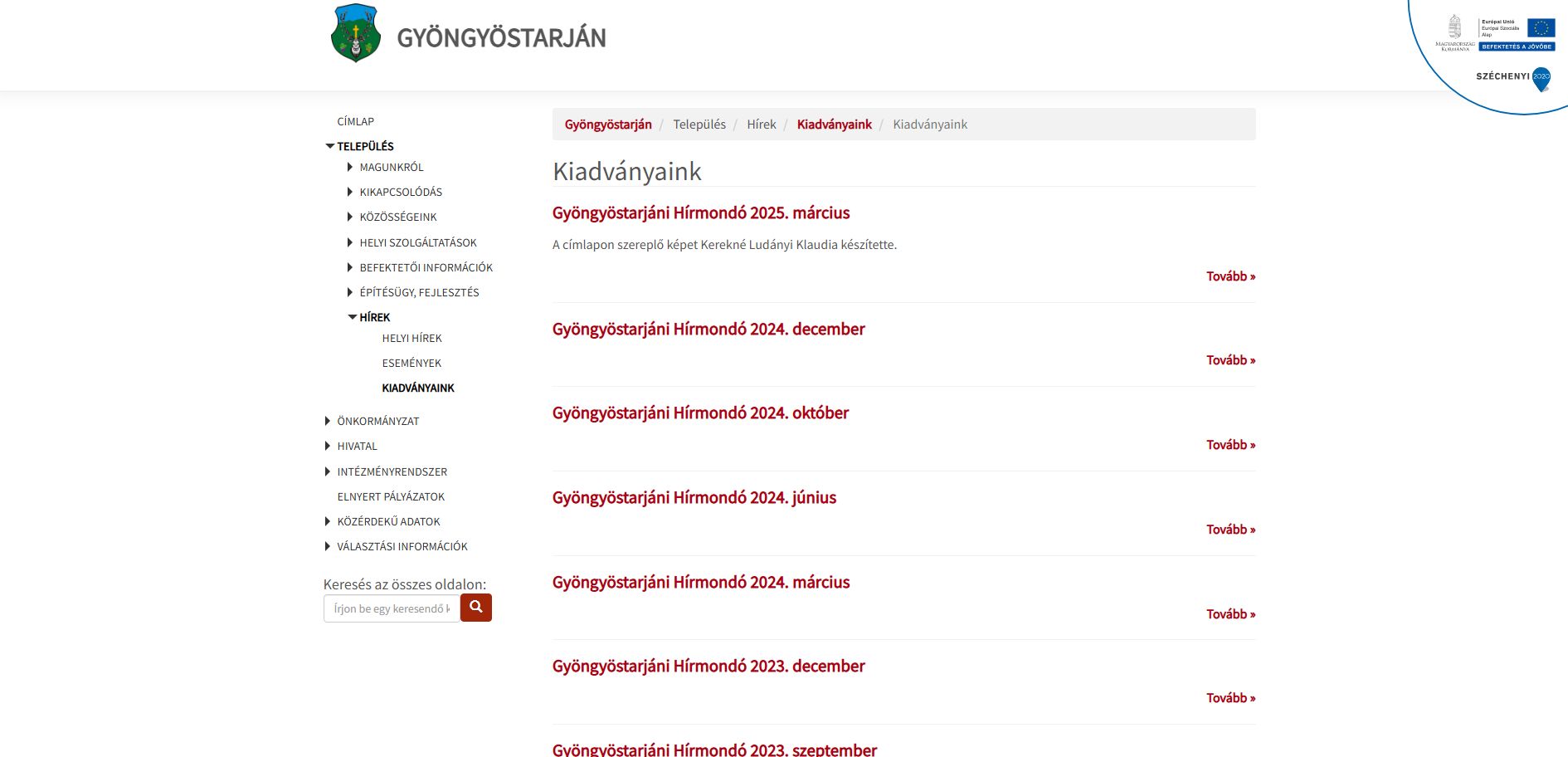The width and height of the screenshot is (1568, 757).
Task: Open the MAGUNKRÓL menu item
Action: pyautogui.click(x=392, y=167)
